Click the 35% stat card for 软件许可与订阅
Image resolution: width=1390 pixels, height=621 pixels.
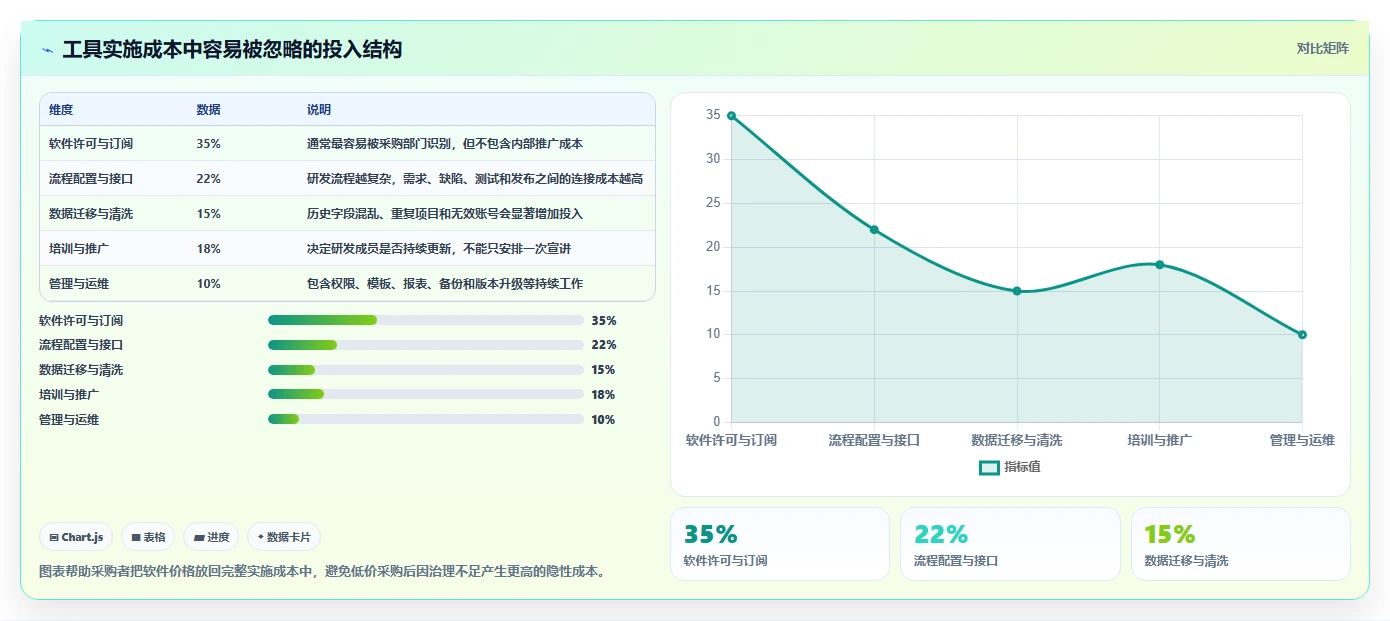(779, 544)
